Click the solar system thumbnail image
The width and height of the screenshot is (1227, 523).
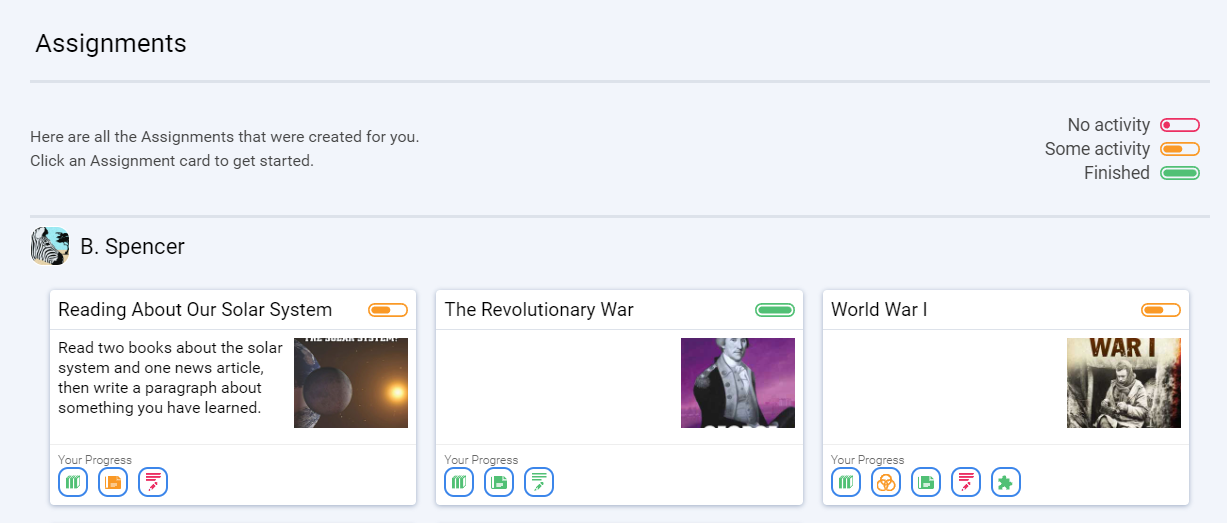[x=351, y=383]
